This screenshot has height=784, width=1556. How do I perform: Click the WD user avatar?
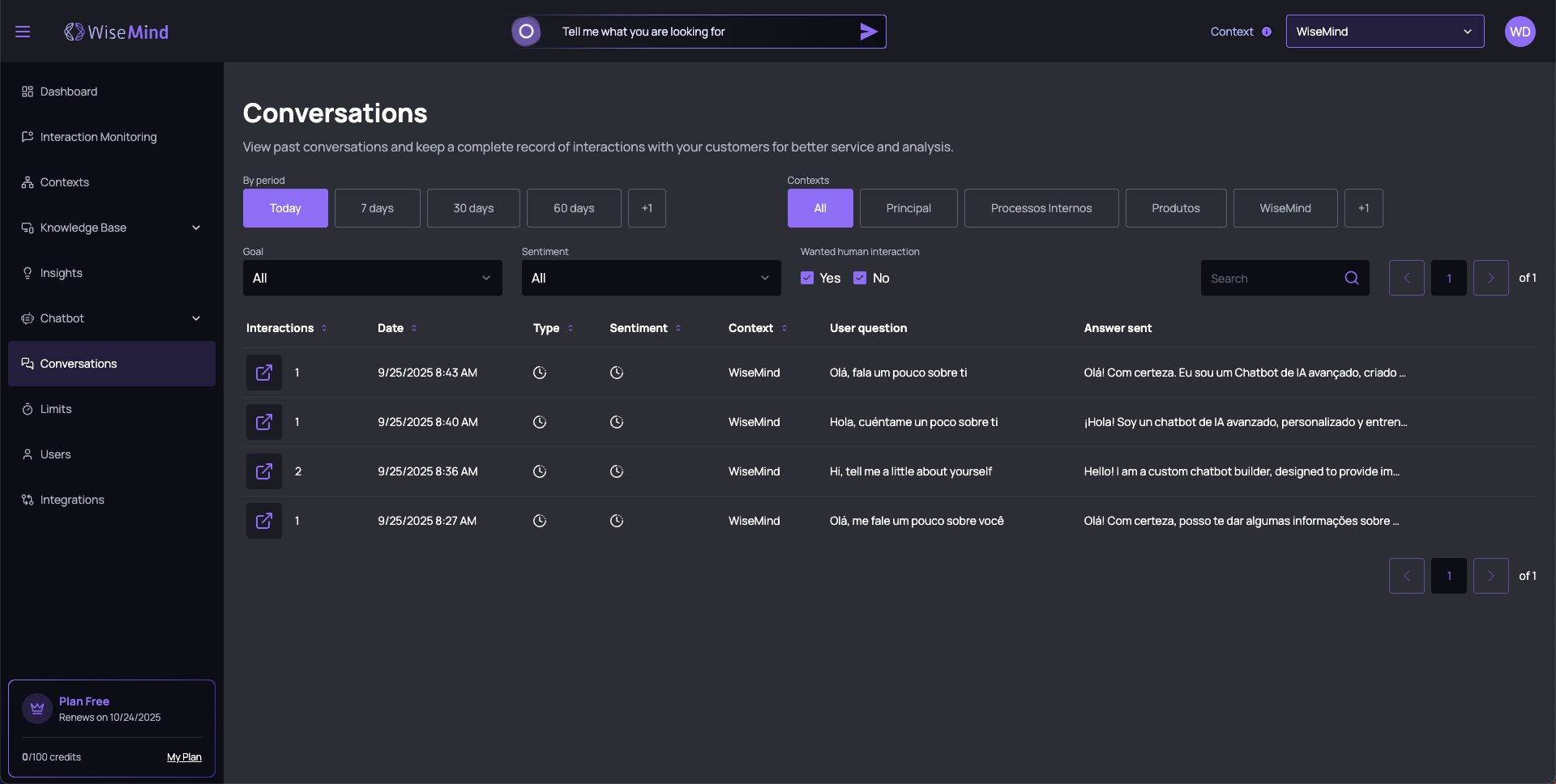pos(1520,32)
